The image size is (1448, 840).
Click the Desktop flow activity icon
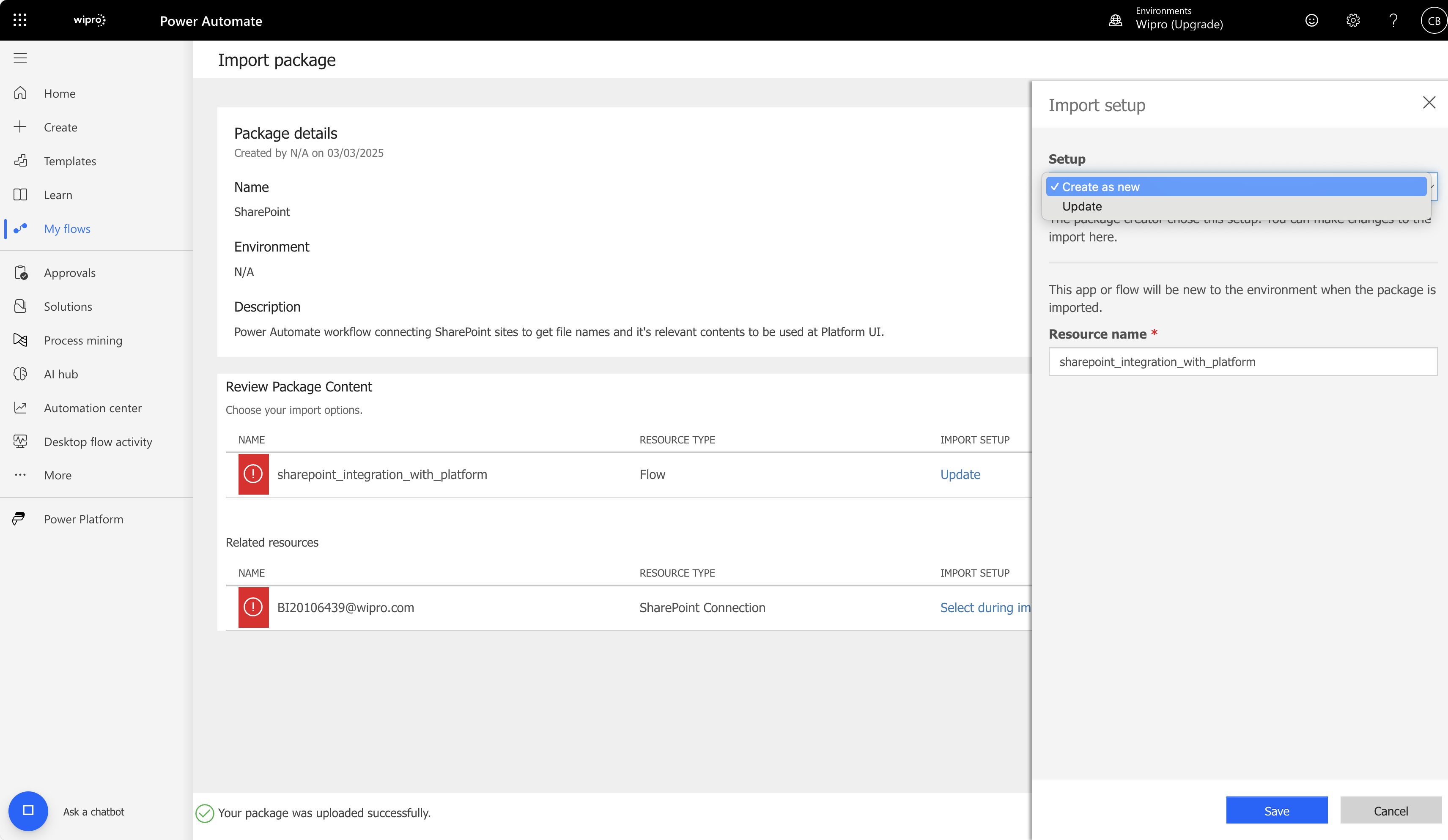point(20,441)
